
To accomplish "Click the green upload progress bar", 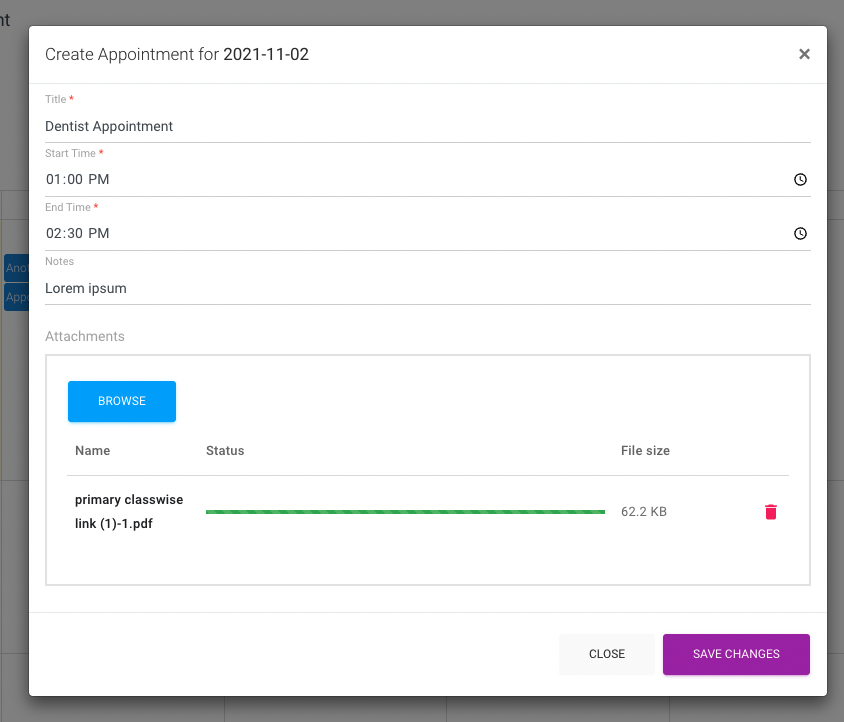I will [x=405, y=511].
